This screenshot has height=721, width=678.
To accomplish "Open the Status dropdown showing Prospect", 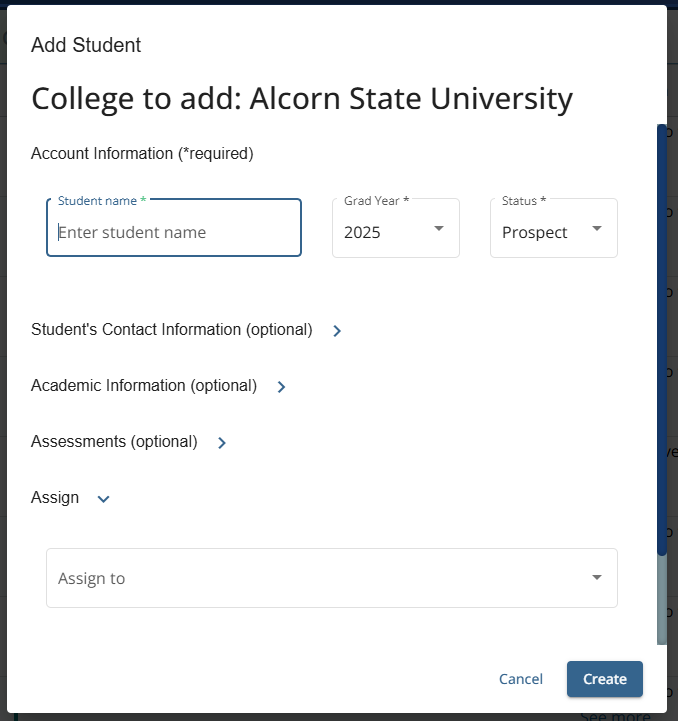I will 554,228.
